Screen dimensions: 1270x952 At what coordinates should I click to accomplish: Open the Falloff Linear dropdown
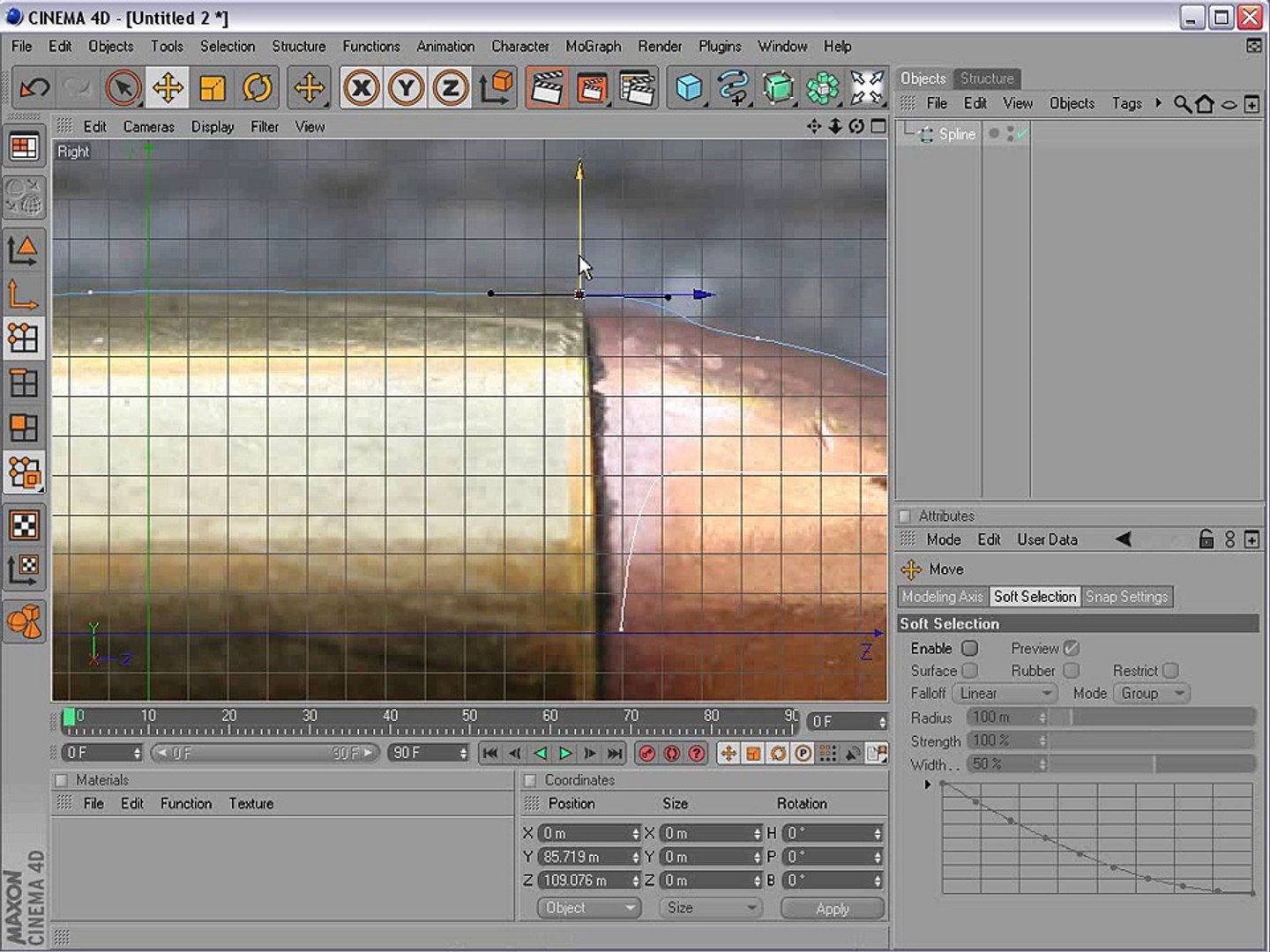click(1005, 694)
